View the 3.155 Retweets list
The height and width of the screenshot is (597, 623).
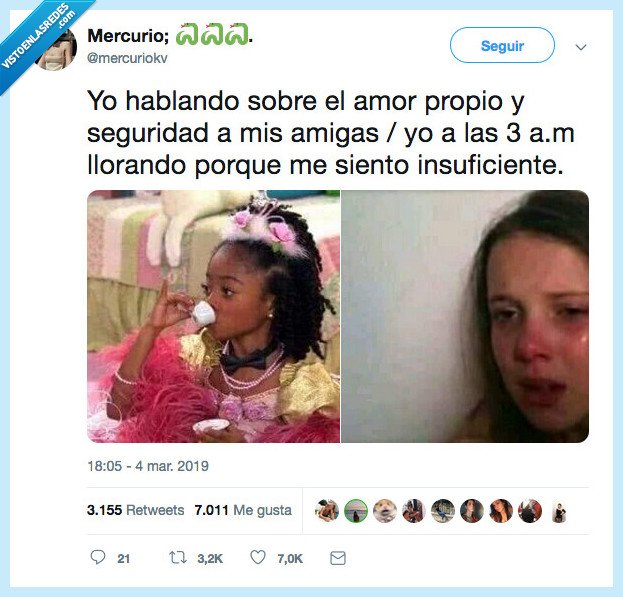pos(135,510)
